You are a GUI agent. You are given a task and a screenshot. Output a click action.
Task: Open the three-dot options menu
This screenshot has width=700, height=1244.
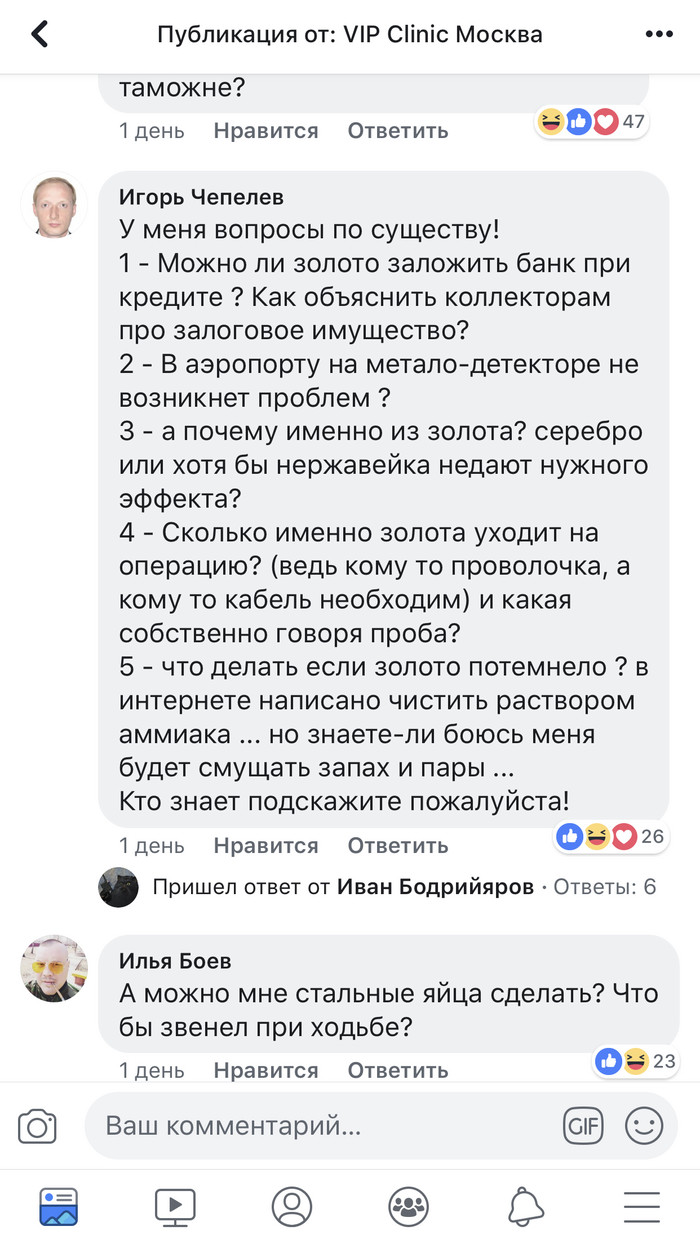click(x=659, y=35)
